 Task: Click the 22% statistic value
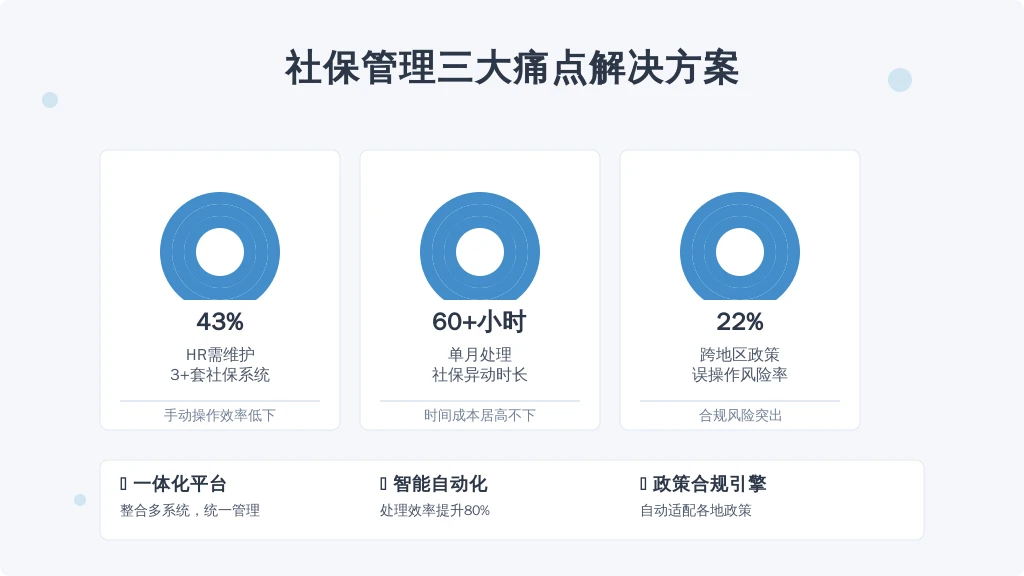click(x=740, y=321)
